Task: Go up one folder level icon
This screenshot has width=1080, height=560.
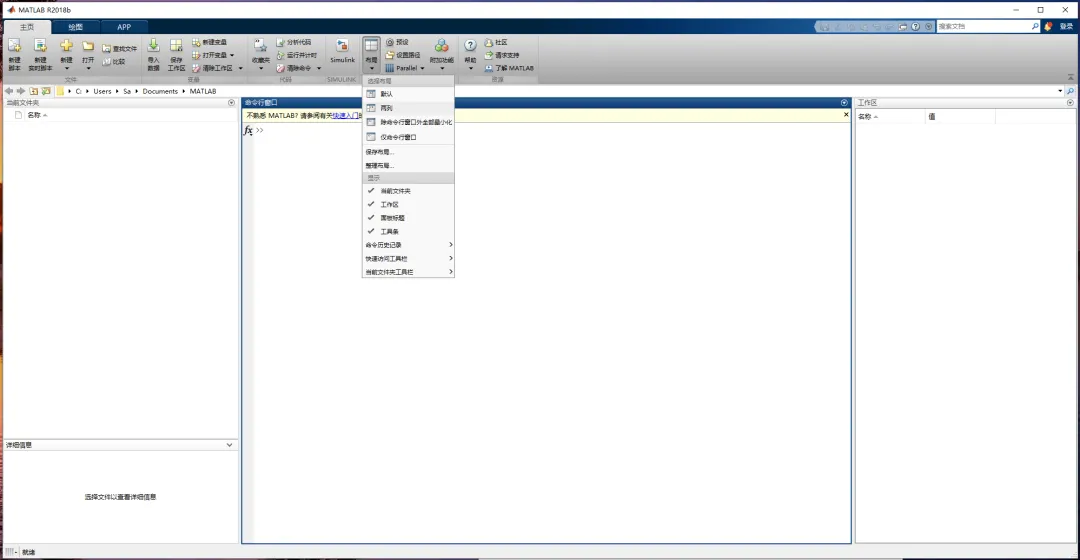Action: coord(33,91)
